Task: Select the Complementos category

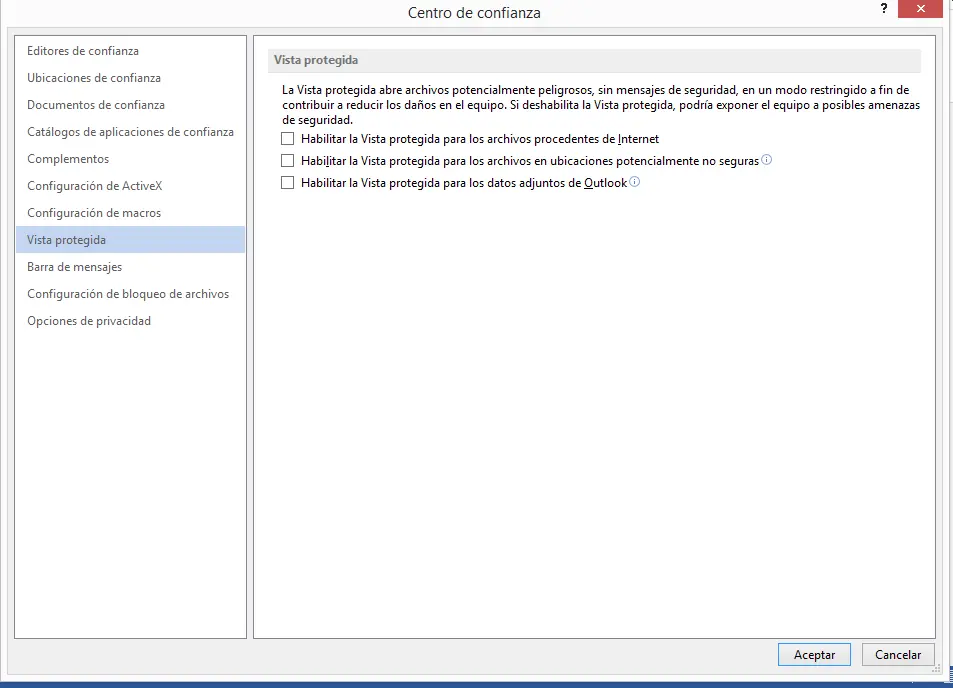Action: pyautogui.click(x=130, y=159)
